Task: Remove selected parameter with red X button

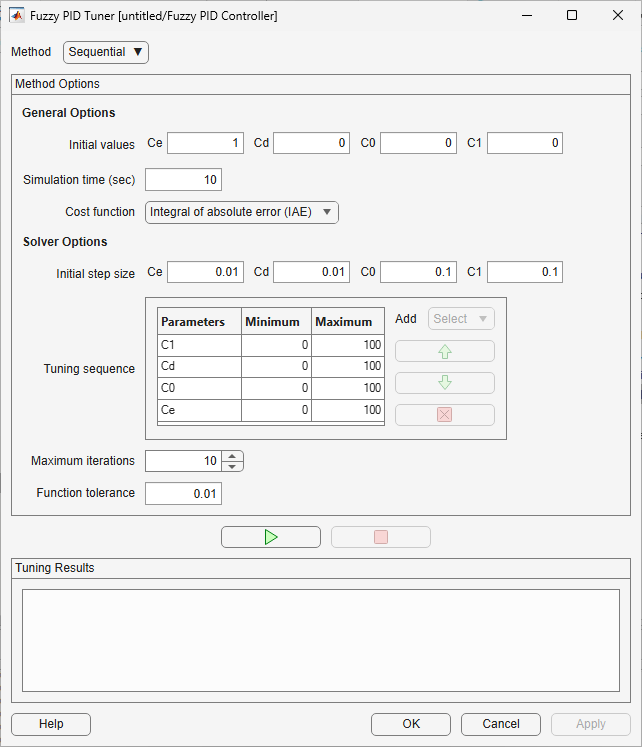Action: [445, 414]
